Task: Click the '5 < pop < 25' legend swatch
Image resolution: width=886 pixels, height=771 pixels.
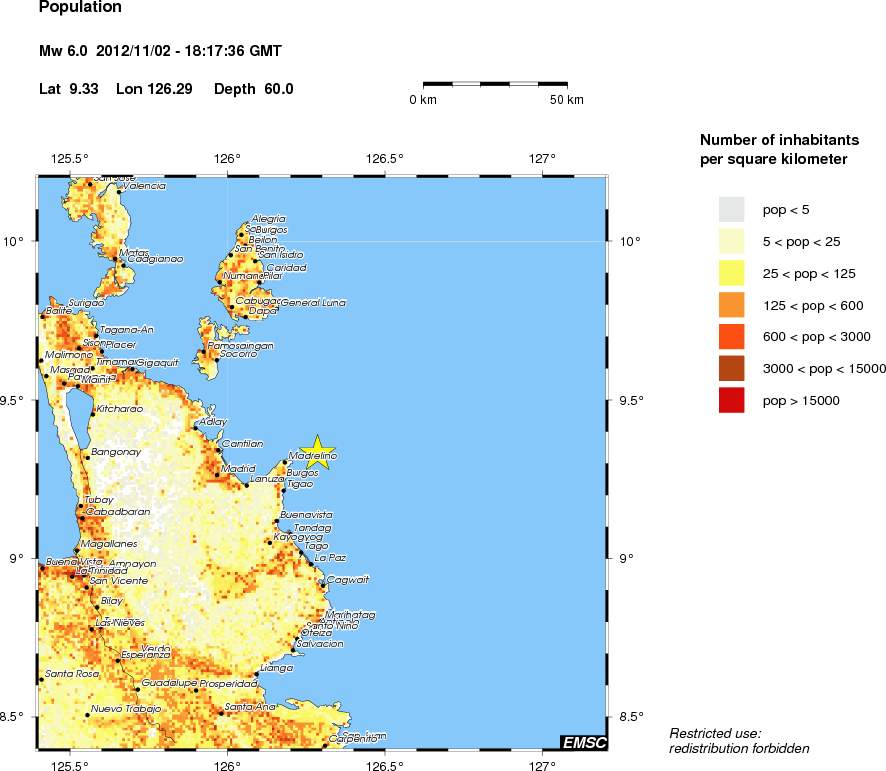Action: pyautogui.click(x=732, y=241)
